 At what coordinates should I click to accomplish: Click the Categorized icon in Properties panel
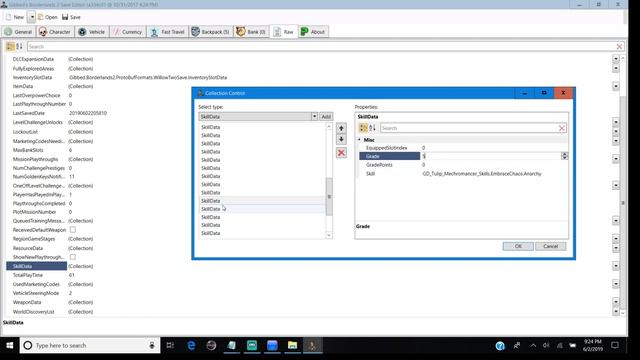pos(363,128)
